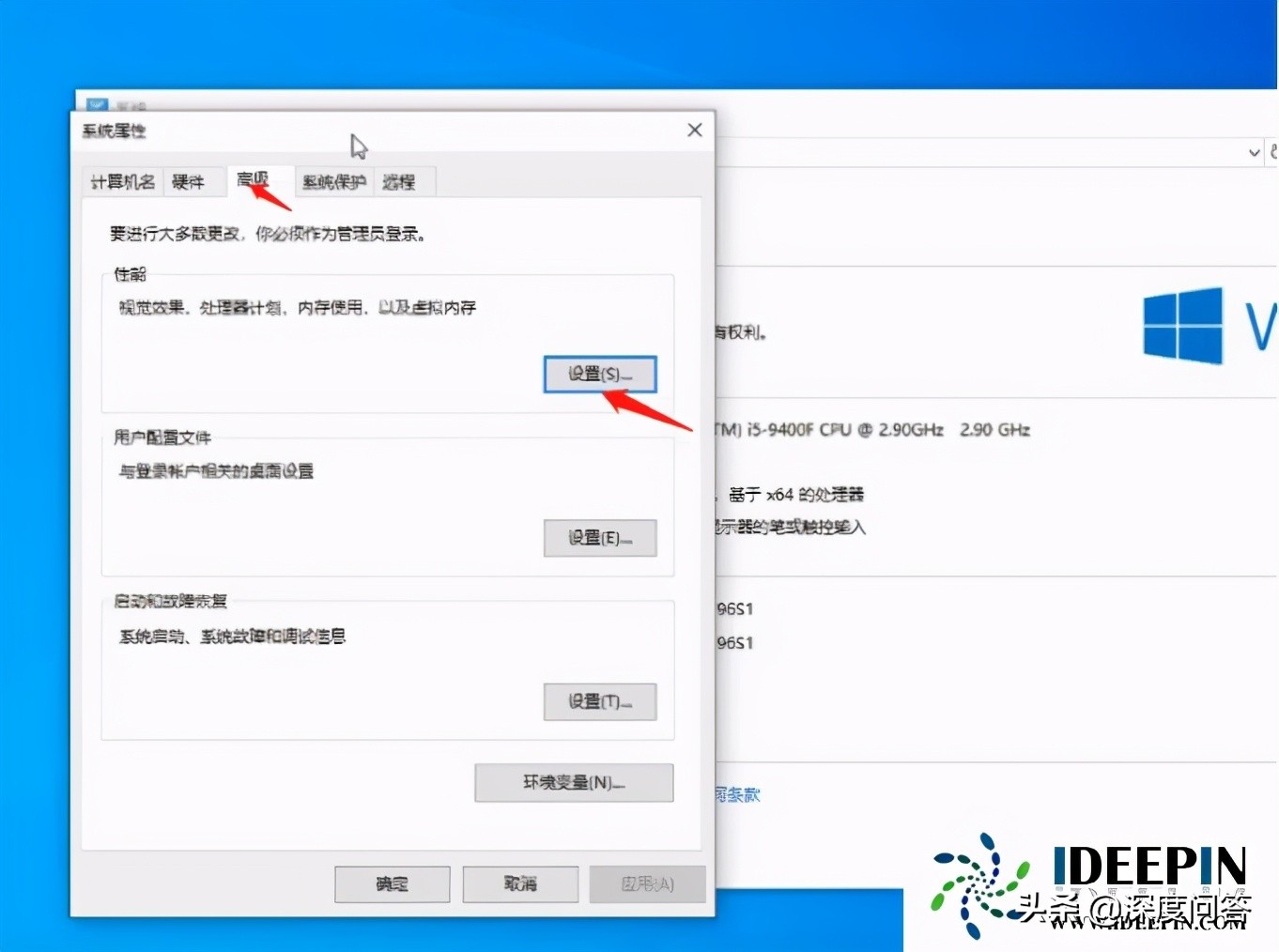Screen dimensions: 1279x952
Task: Click the 基于 x64 的处理器 text
Action: click(x=796, y=495)
